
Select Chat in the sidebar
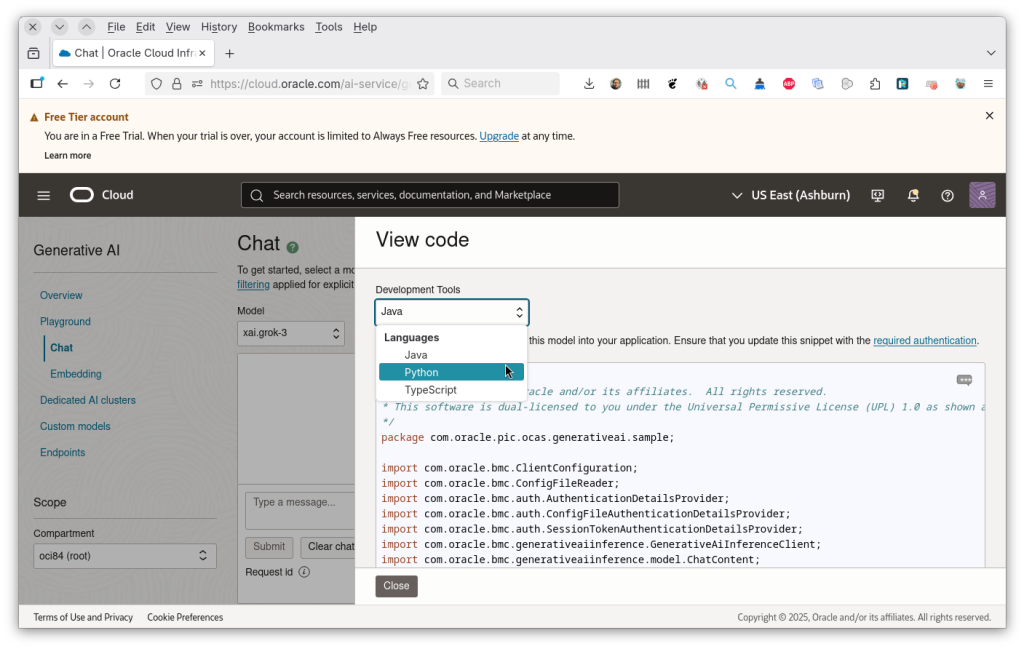click(61, 348)
